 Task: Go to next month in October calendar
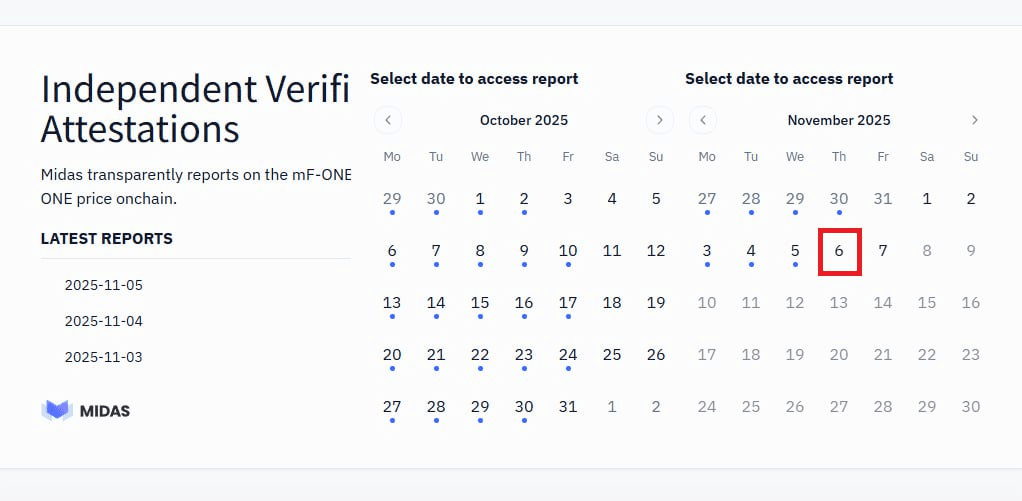(659, 120)
